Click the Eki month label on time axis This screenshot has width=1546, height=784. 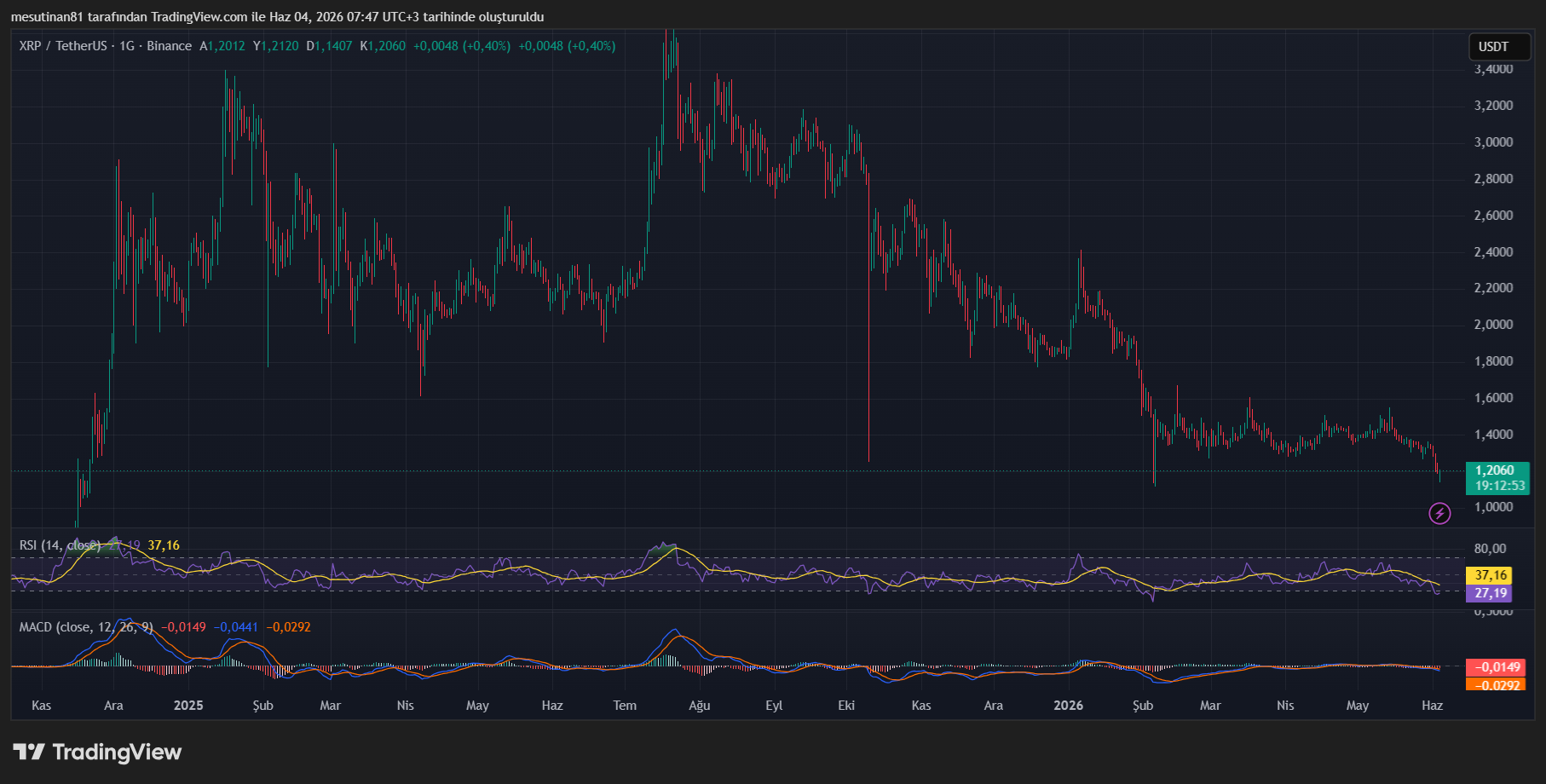[x=846, y=706]
